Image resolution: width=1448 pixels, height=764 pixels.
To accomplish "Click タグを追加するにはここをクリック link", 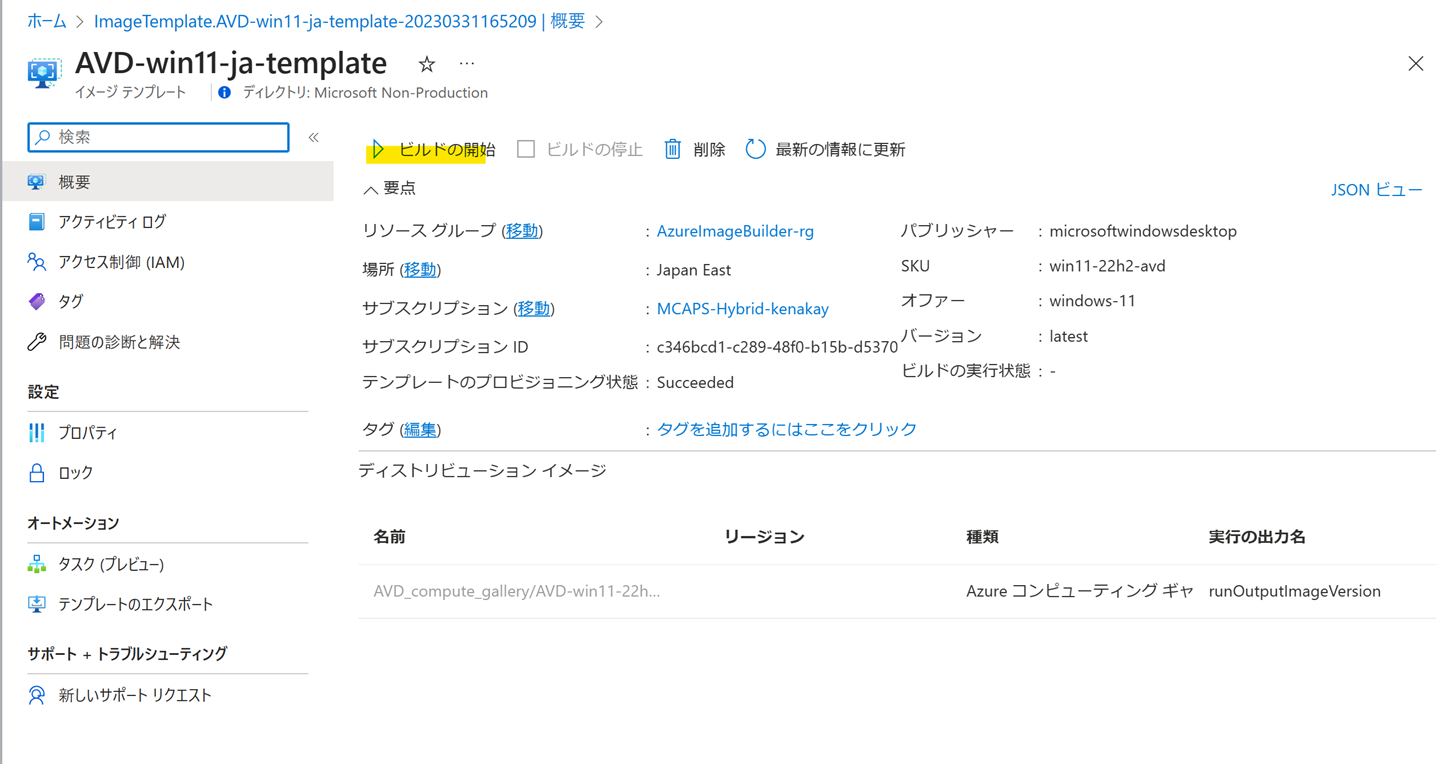I will coord(786,429).
